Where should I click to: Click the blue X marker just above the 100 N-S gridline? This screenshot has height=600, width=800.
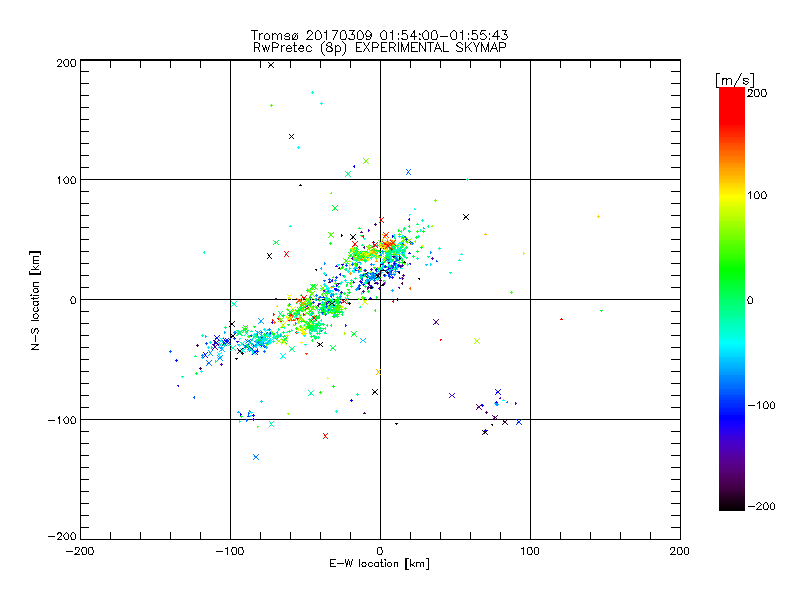pyautogui.click(x=408, y=172)
